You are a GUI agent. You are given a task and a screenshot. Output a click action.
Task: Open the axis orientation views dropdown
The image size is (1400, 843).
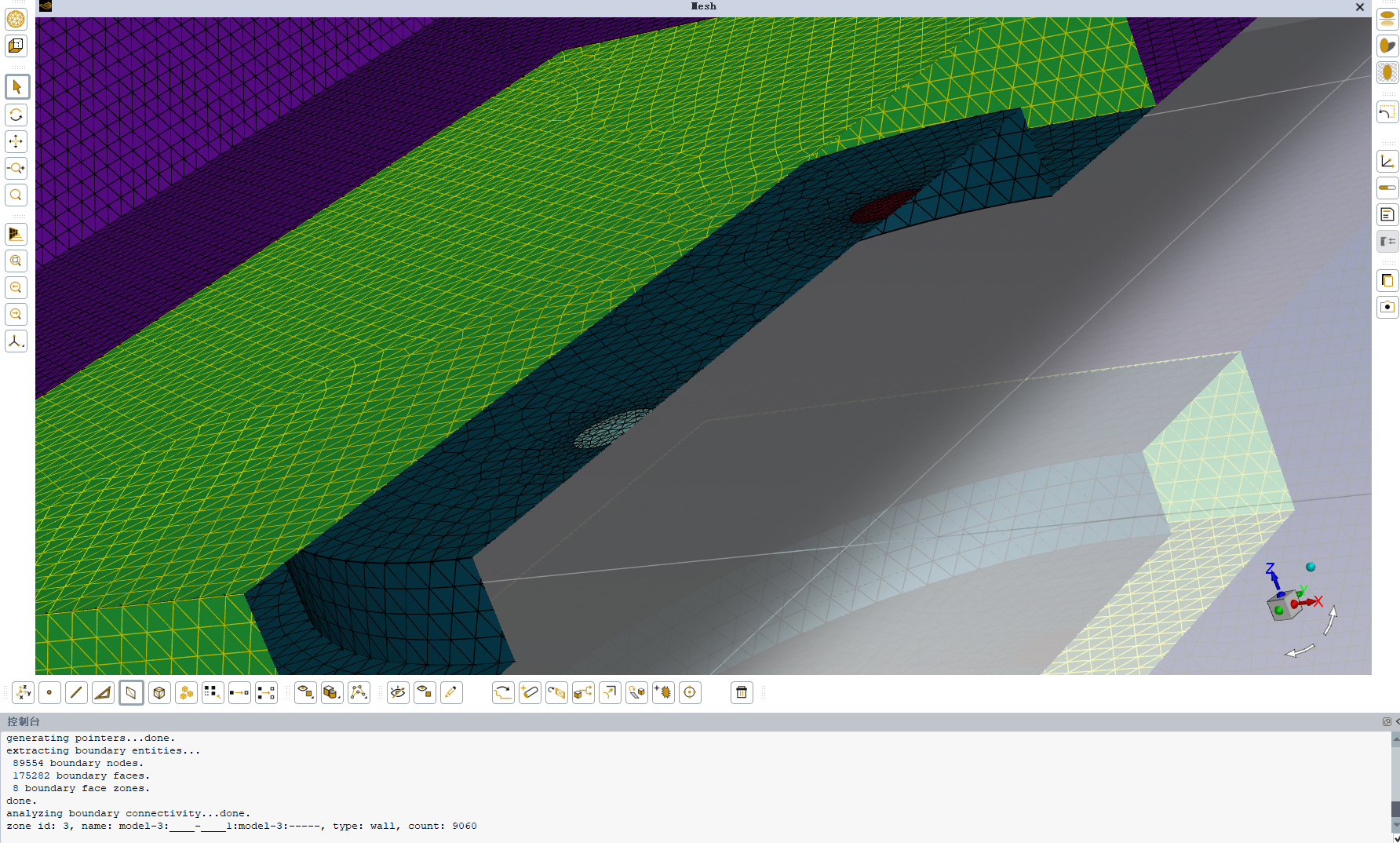point(16,341)
